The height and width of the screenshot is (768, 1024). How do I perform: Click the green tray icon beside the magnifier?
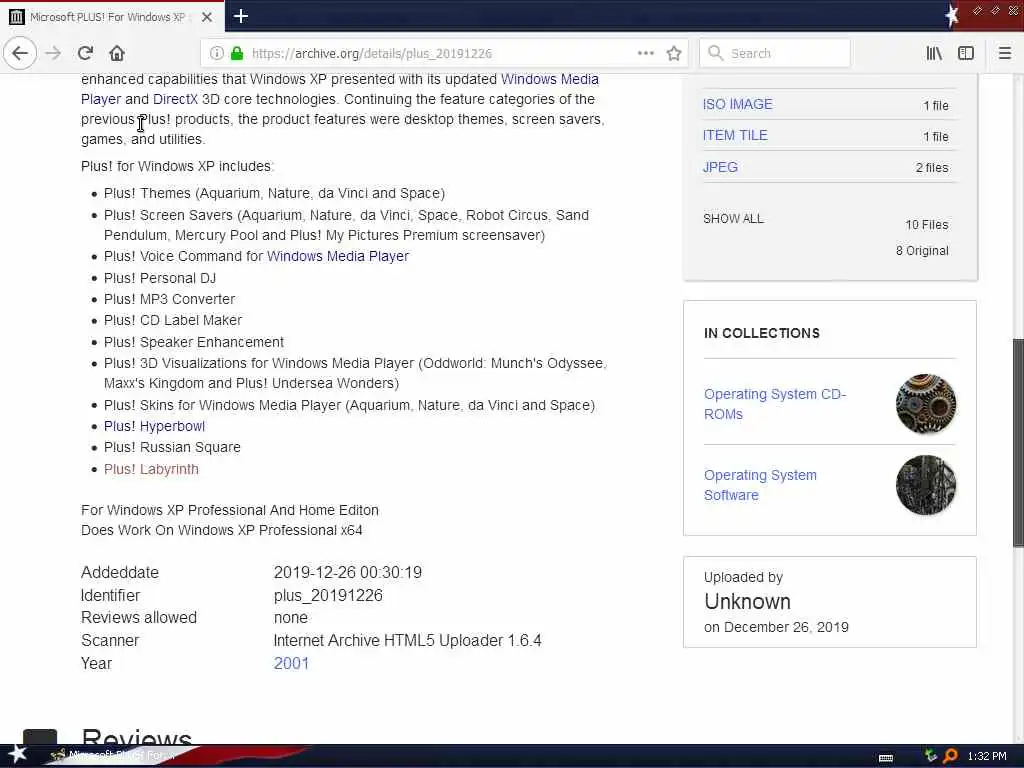[x=931, y=756]
